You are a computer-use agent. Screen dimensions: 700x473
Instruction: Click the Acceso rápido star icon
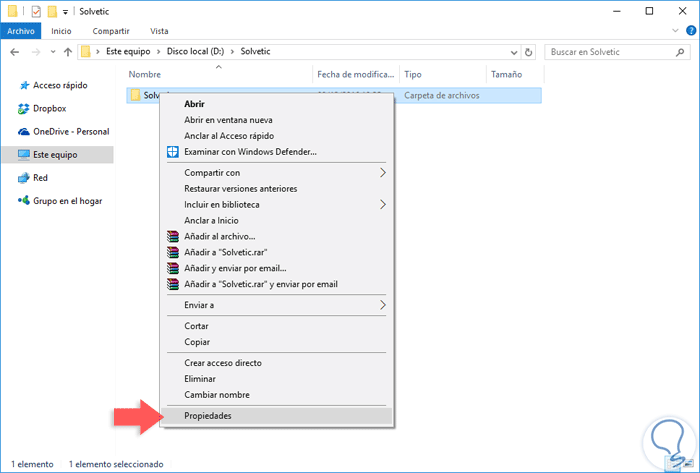click(x=24, y=85)
